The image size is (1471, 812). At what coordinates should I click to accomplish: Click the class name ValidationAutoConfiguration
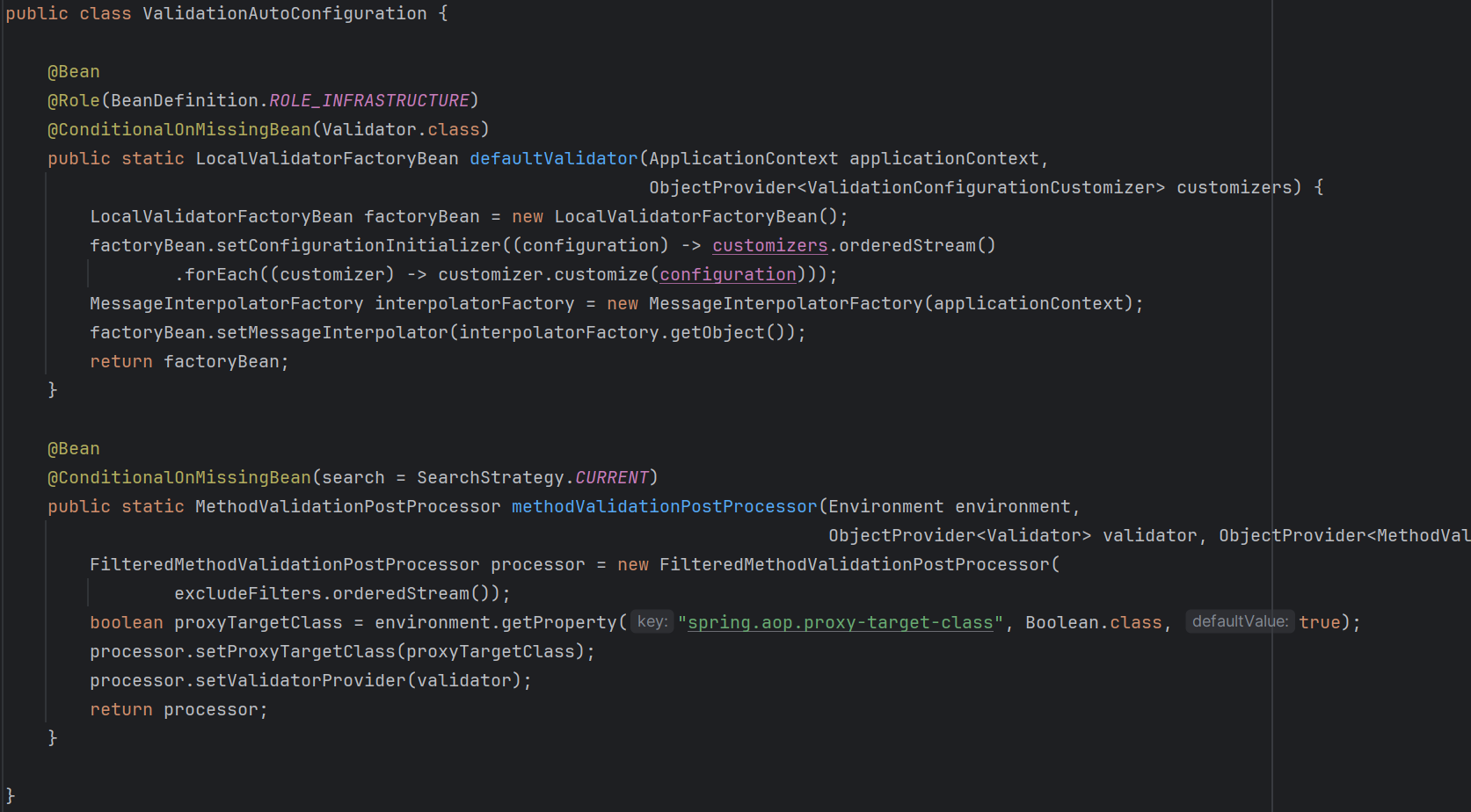coord(284,13)
